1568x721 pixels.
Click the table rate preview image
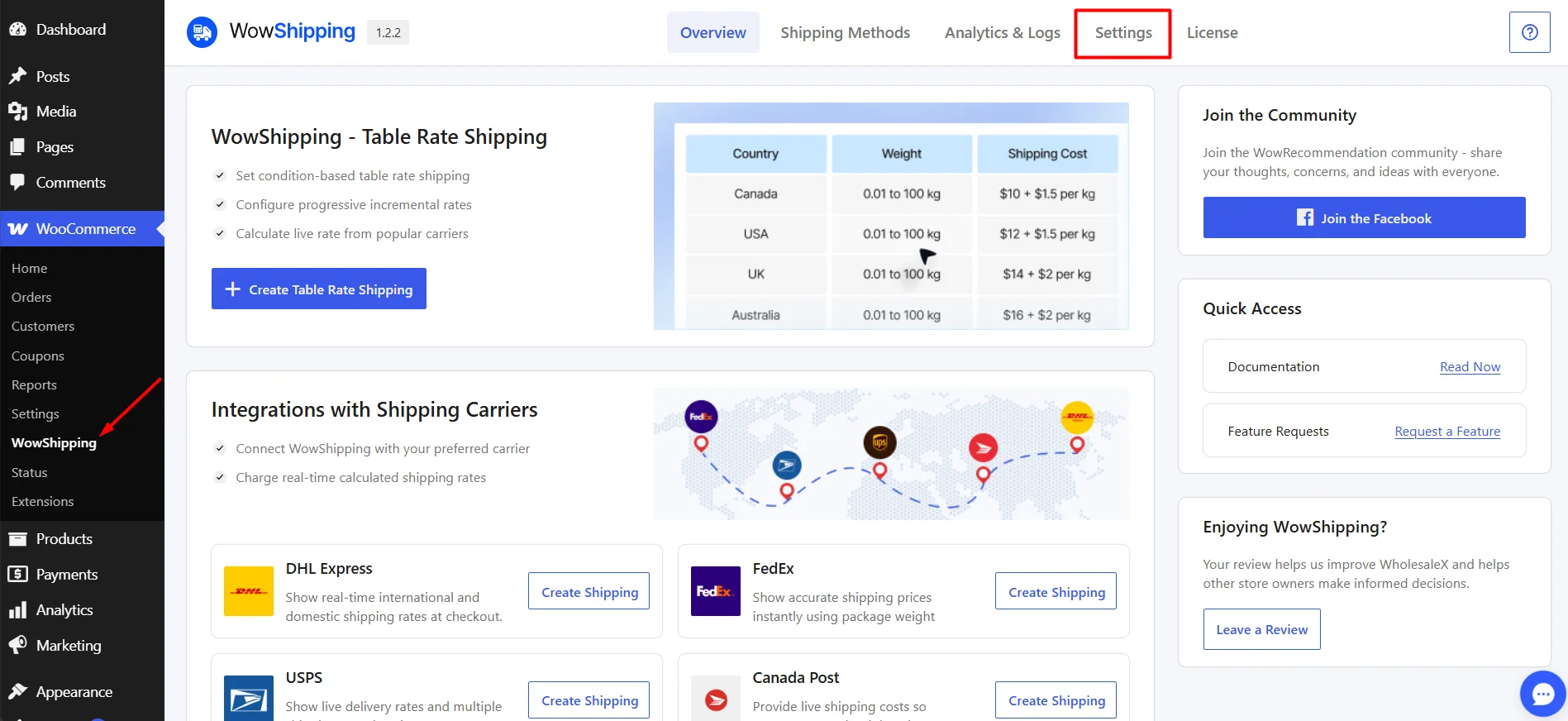891,216
